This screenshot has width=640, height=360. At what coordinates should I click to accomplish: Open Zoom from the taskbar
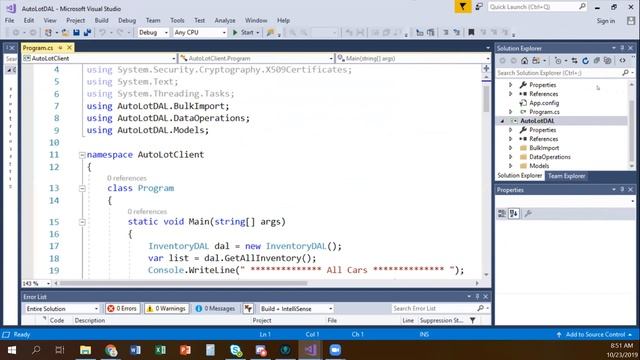tap(335, 350)
